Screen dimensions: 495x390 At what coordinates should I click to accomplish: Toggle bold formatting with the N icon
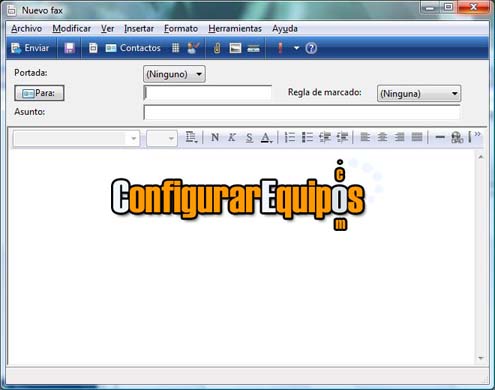(x=215, y=137)
